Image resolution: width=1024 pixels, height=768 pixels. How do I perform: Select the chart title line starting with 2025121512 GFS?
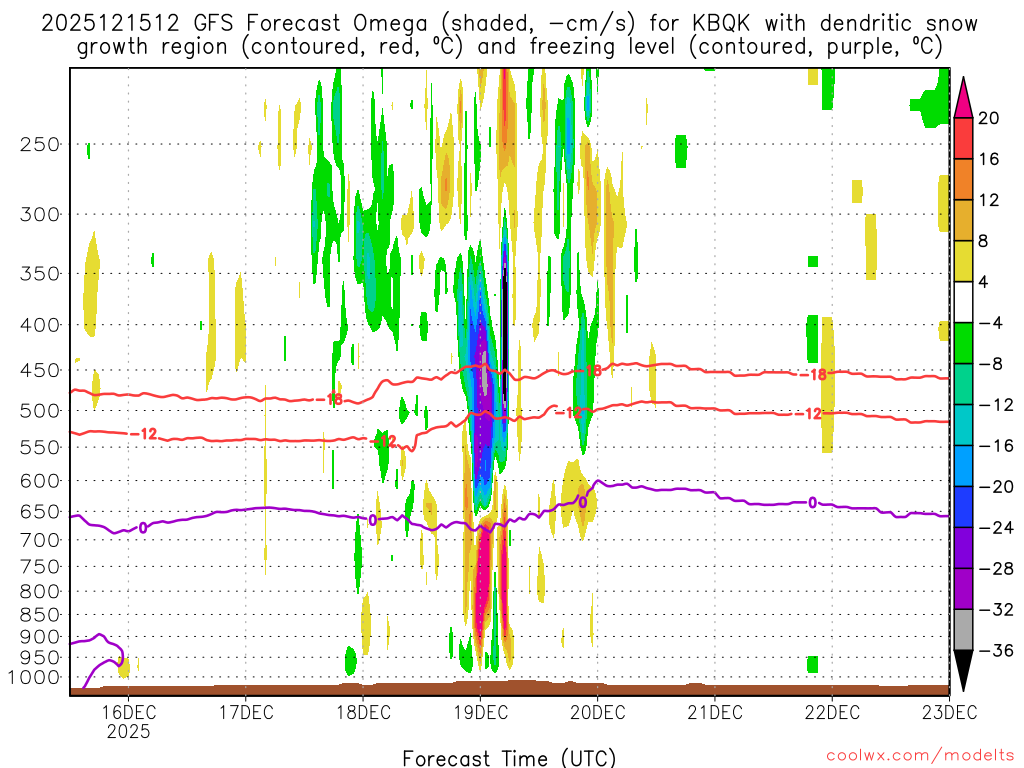pos(509,24)
